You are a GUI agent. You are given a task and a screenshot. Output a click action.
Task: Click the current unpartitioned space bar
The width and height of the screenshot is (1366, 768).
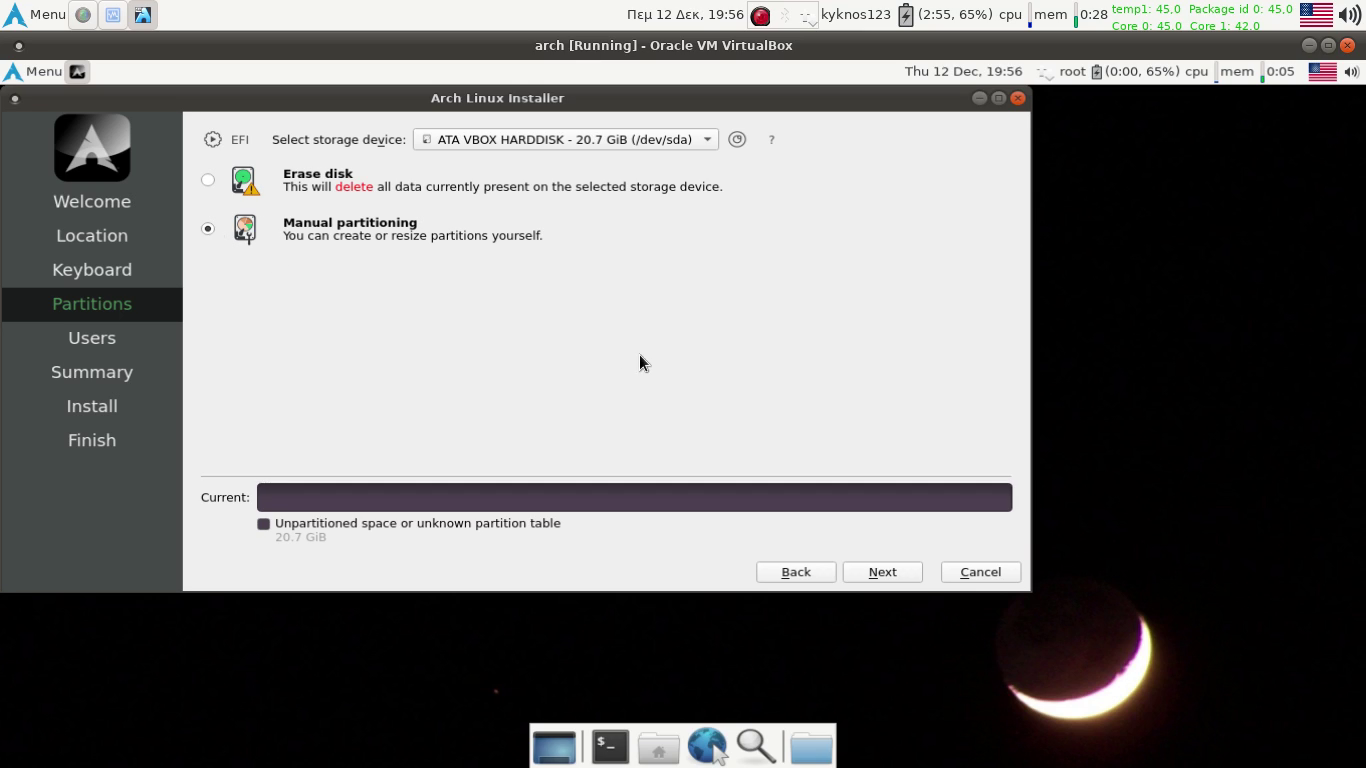[x=634, y=497]
